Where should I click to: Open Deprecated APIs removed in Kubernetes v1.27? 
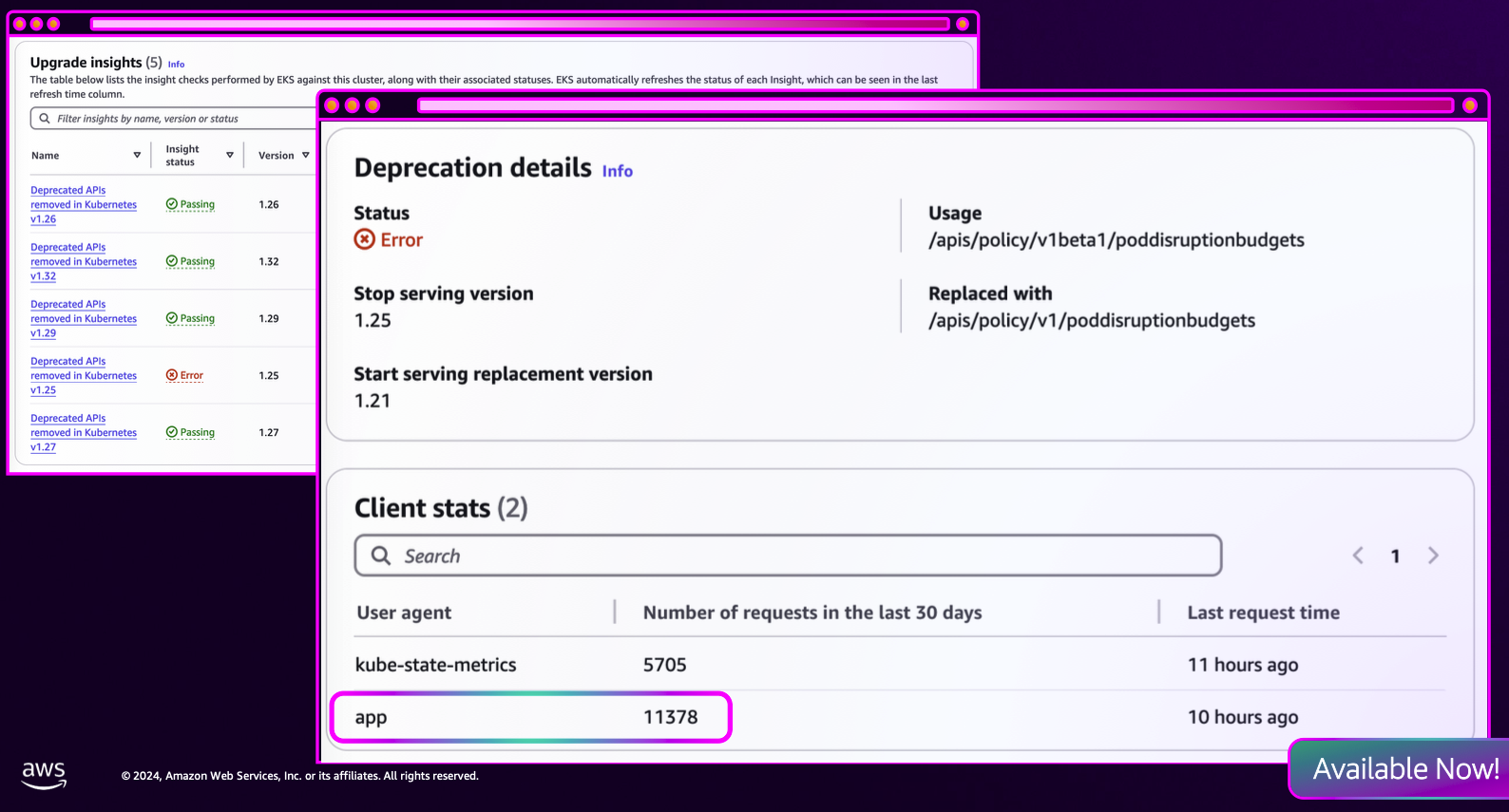[84, 433]
